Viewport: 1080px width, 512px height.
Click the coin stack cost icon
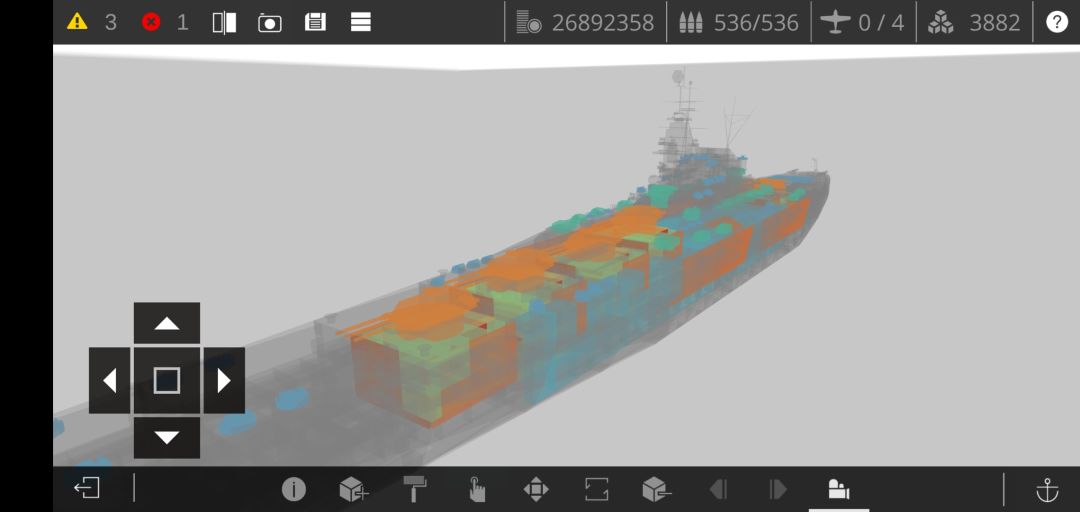(528, 22)
